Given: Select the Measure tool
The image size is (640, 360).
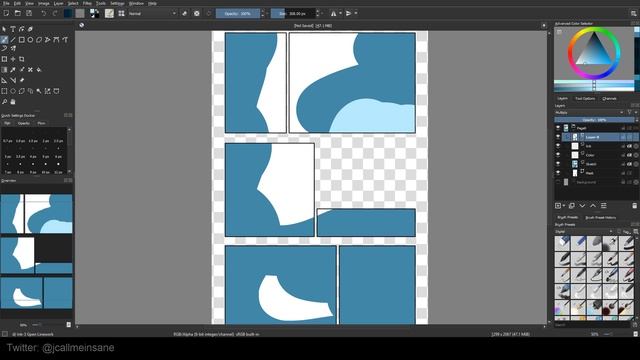Looking at the screenshot, I should [13, 80].
